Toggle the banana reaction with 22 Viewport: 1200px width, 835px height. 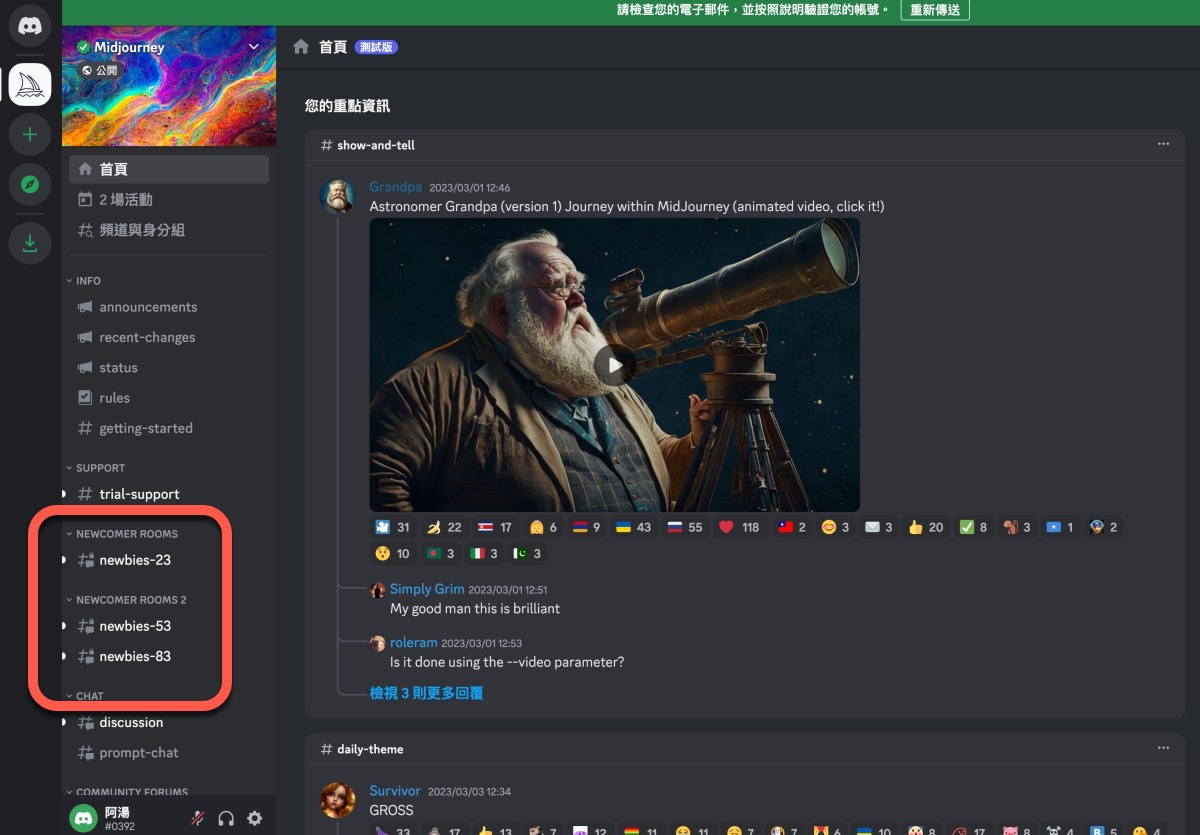pos(444,527)
